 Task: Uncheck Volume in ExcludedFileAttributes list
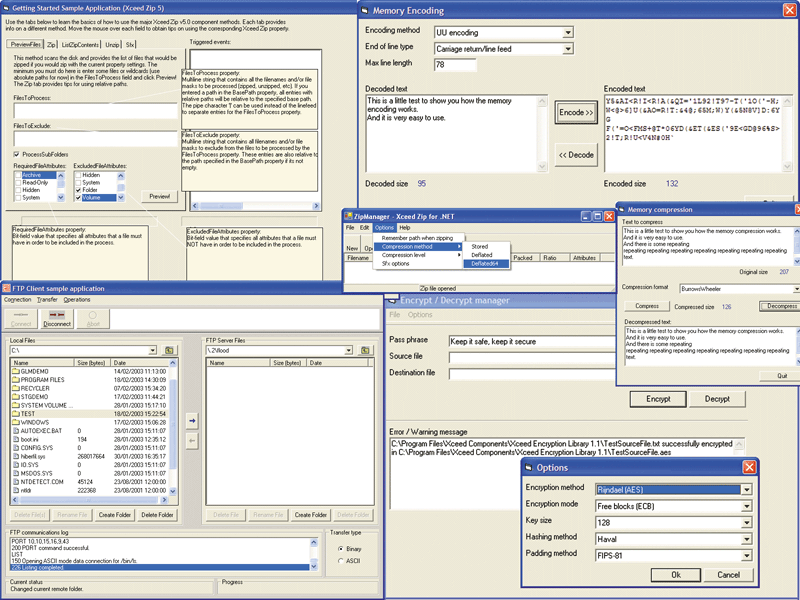78,197
